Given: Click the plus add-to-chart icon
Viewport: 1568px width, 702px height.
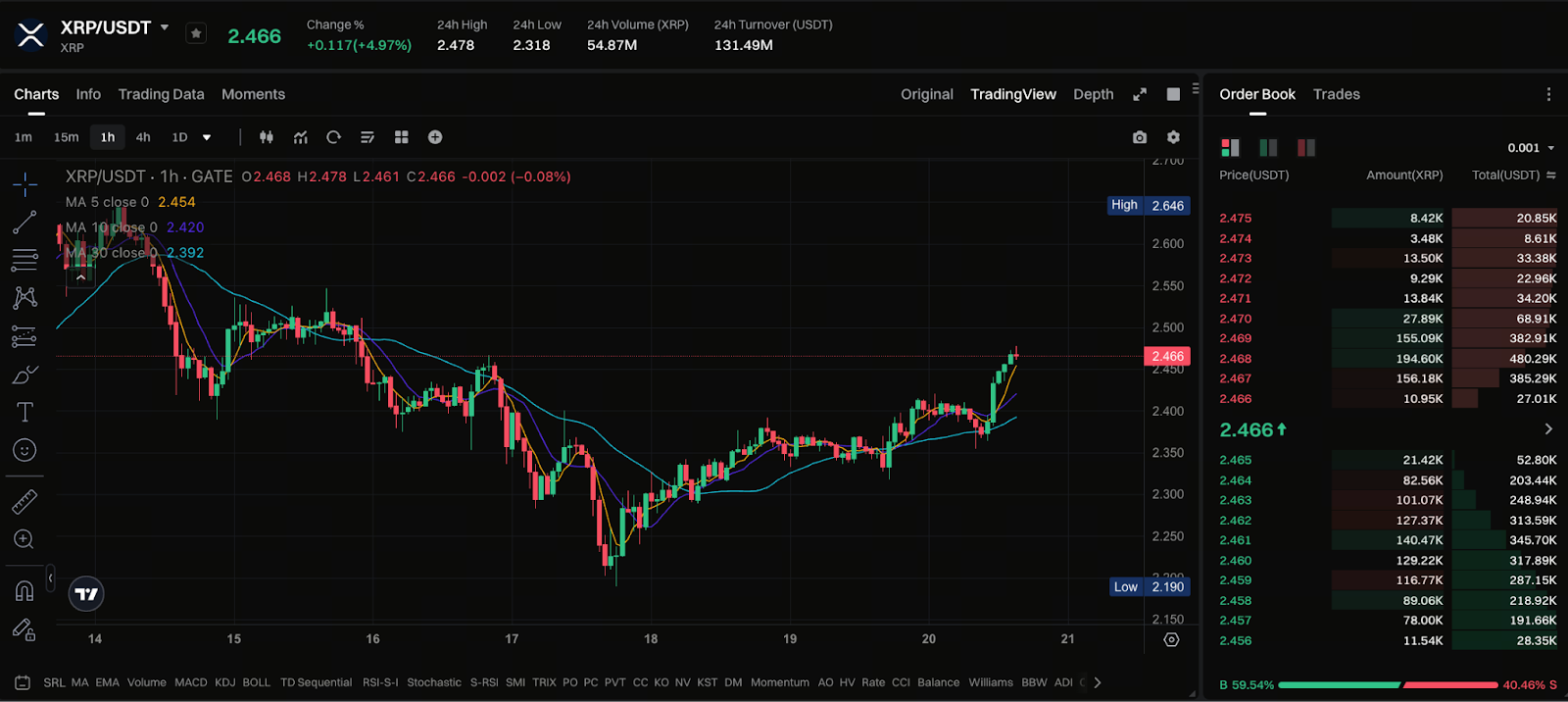Looking at the screenshot, I should [435, 137].
